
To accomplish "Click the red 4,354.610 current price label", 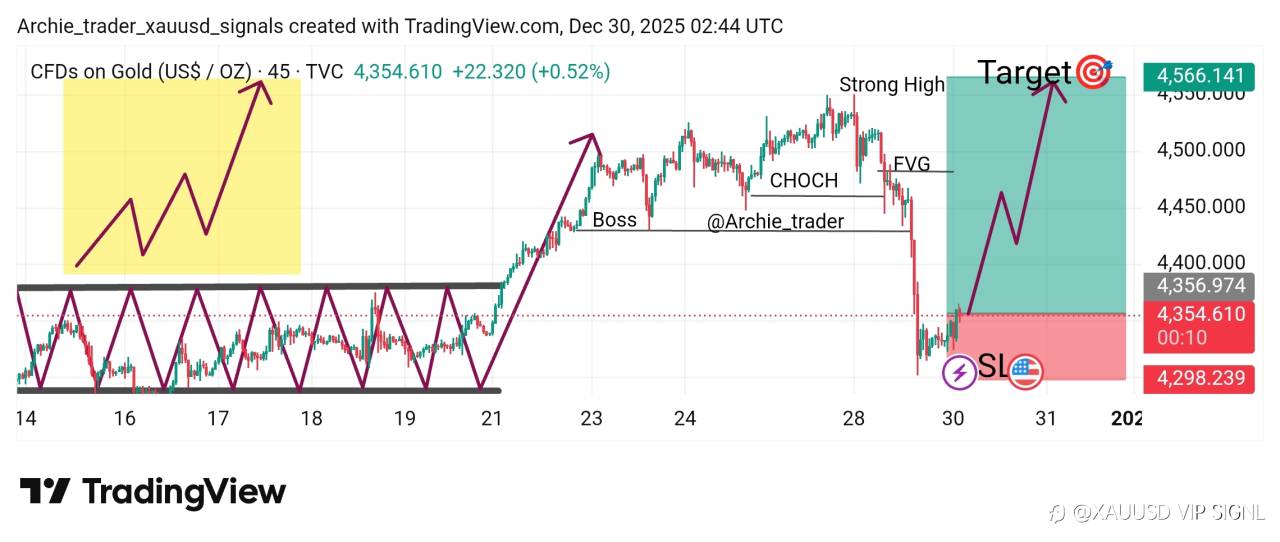I will [x=1200, y=314].
